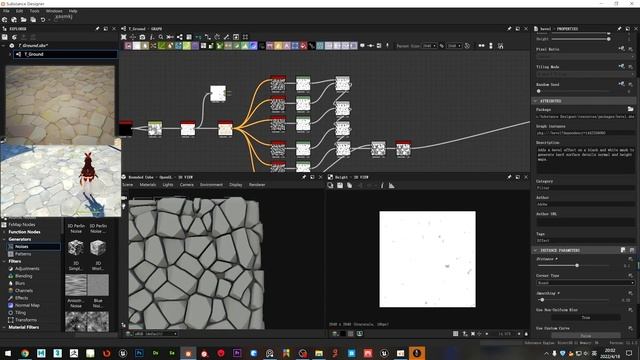Viewport: 640px width, 360px height.
Task: Select Adjustments under Filters
Action: pyautogui.click(x=27, y=269)
